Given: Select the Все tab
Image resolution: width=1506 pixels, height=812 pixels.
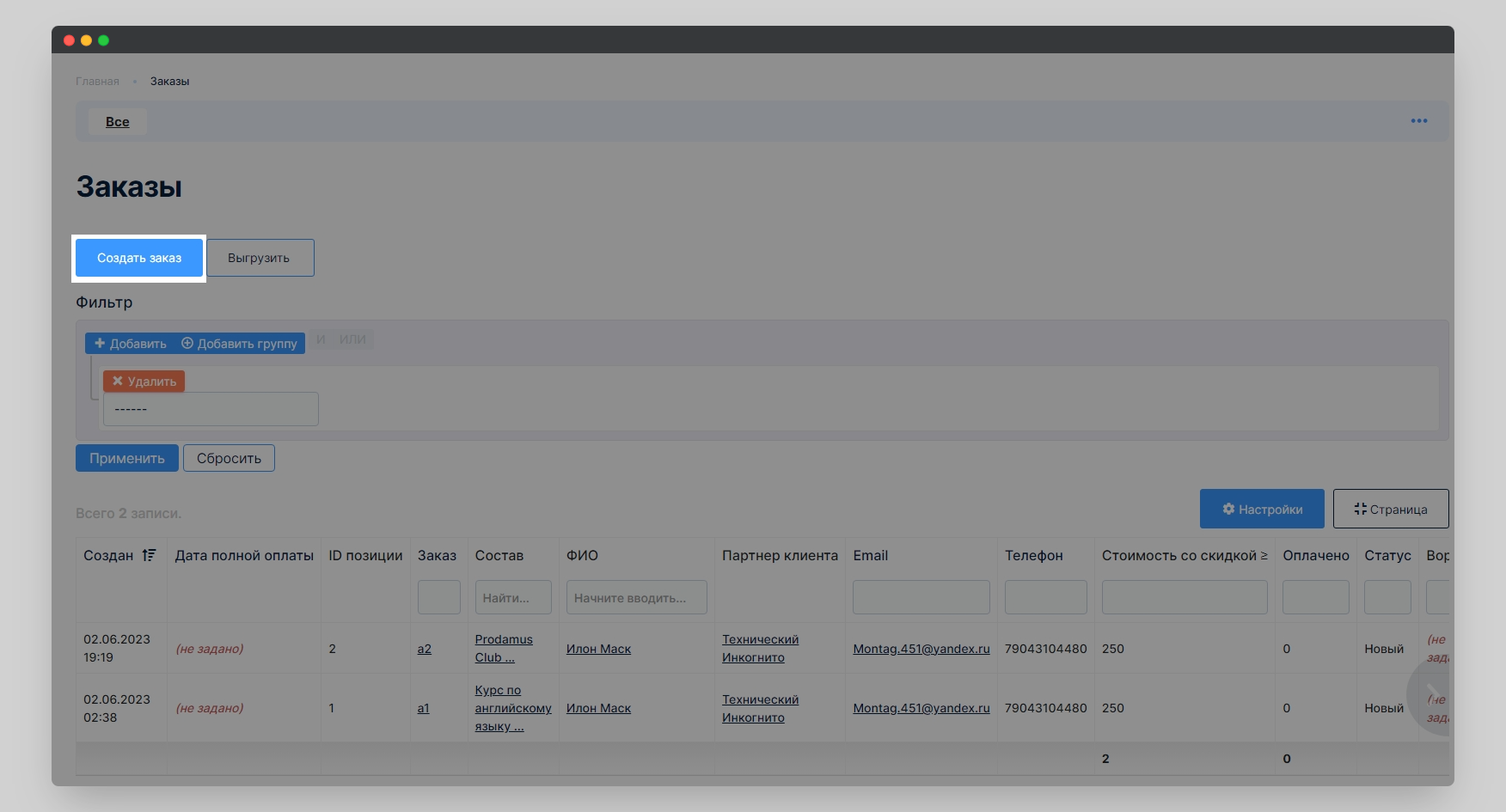Looking at the screenshot, I should [x=118, y=122].
